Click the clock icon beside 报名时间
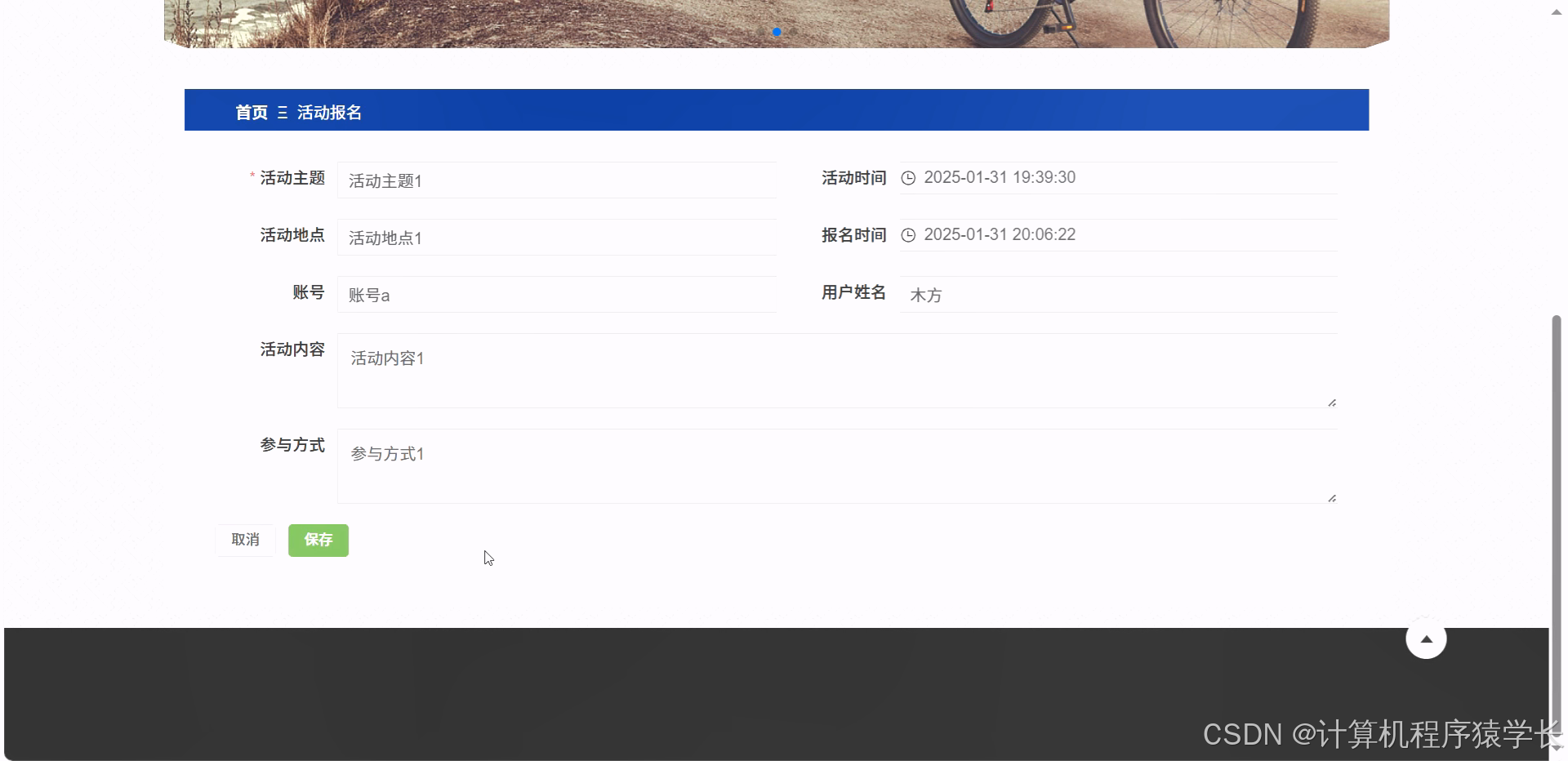This screenshot has width=1568, height=761. coord(909,235)
